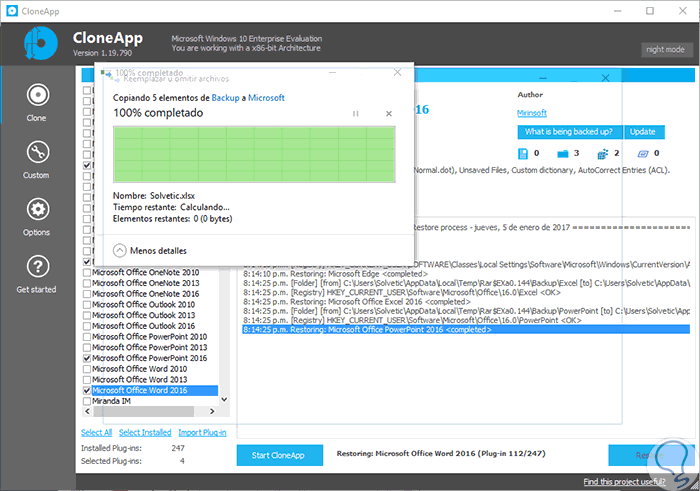Open the Options gear icon
The image size is (700, 491).
coord(38,209)
